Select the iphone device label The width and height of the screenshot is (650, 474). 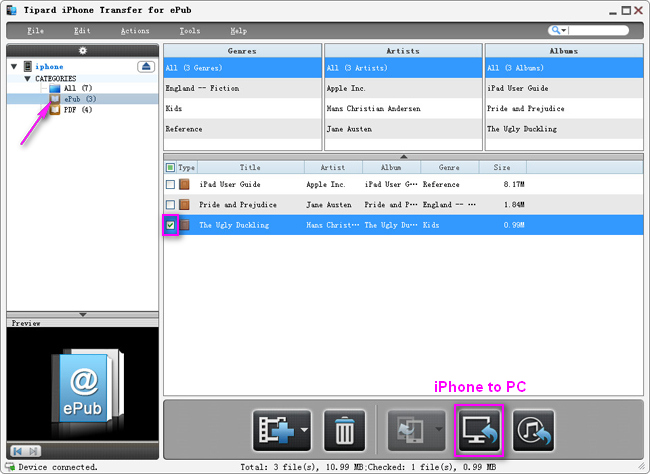pos(49,66)
